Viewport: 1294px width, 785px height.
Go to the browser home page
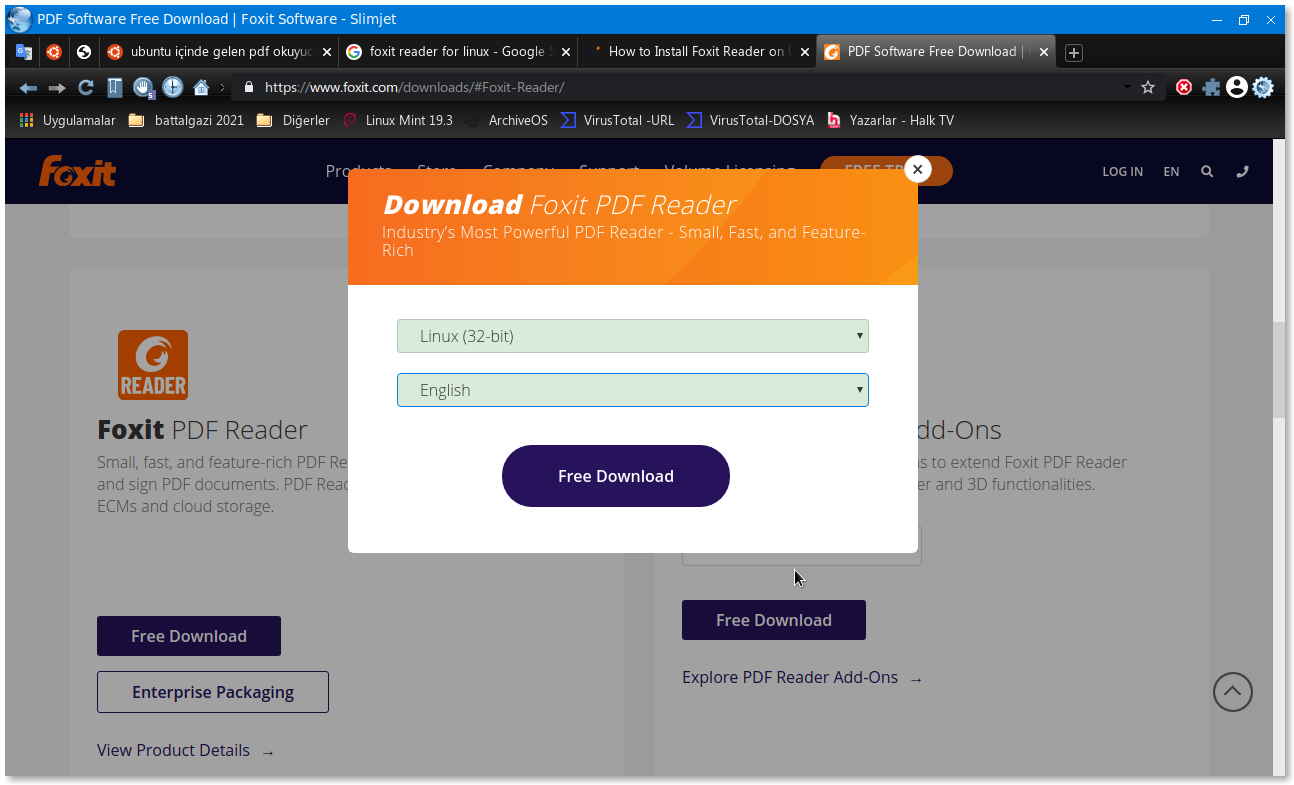[201, 87]
